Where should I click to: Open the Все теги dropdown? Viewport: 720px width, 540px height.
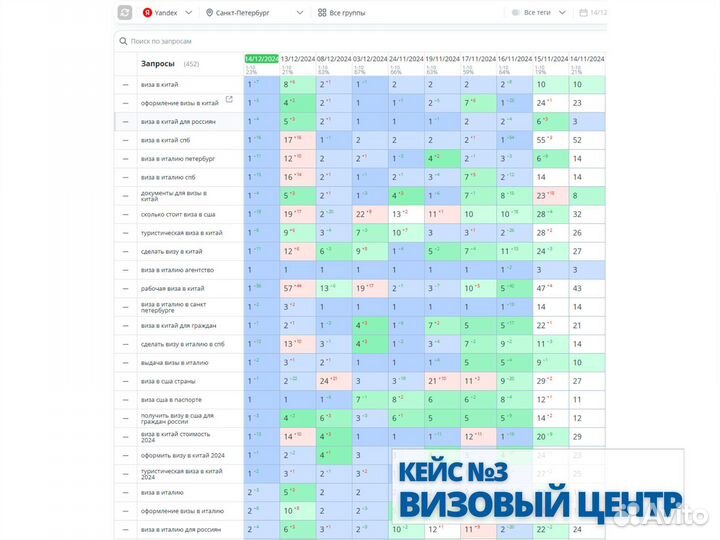(x=538, y=13)
